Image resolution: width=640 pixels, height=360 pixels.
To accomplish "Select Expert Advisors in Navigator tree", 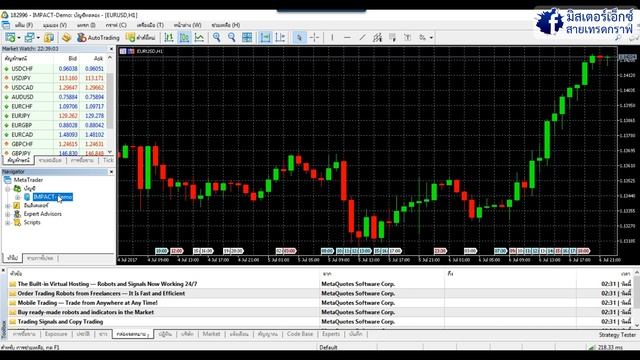I will [x=42, y=214].
